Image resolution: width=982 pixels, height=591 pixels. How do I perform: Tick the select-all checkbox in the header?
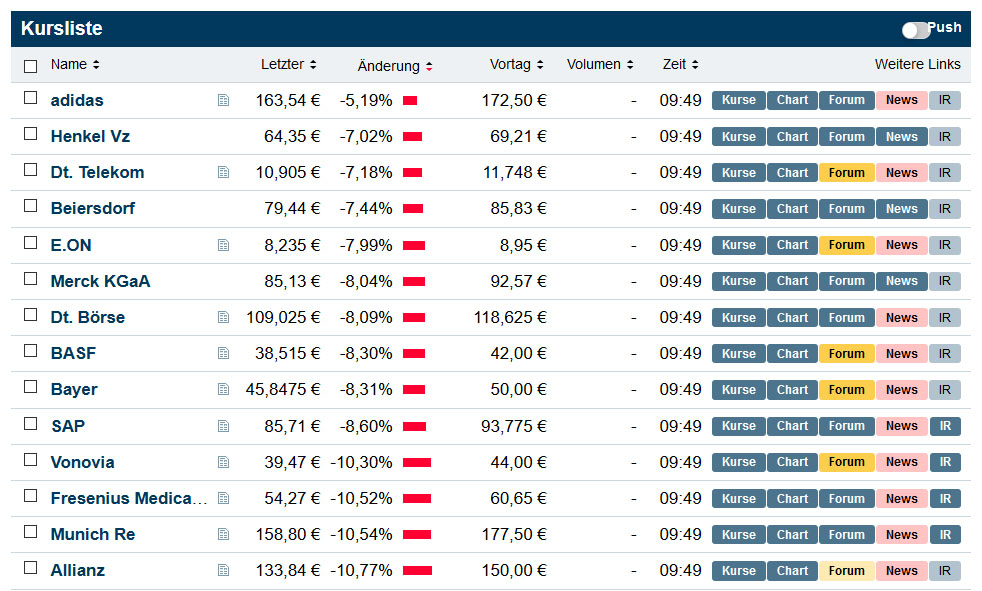tap(30, 66)
